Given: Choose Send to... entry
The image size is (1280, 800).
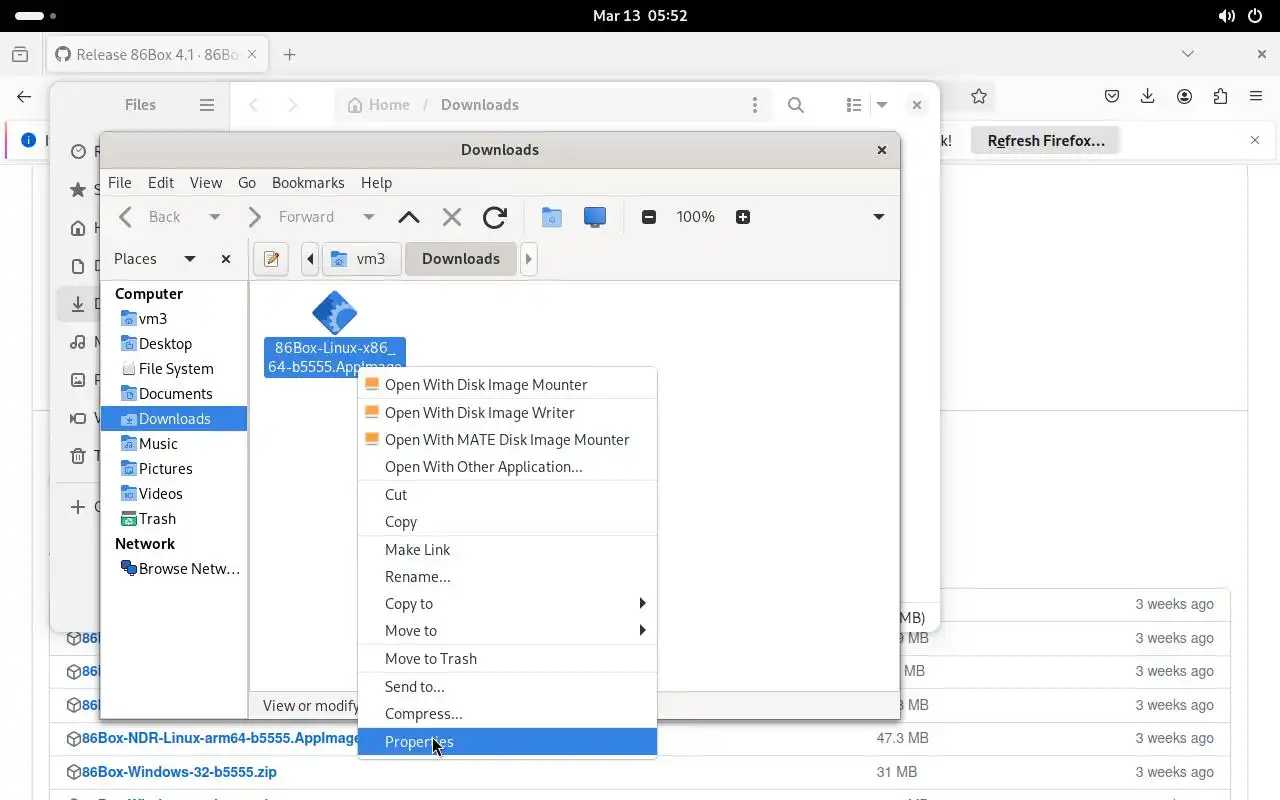Looking at the screenshot, I should pyautogui.click(x=507, y=686).
